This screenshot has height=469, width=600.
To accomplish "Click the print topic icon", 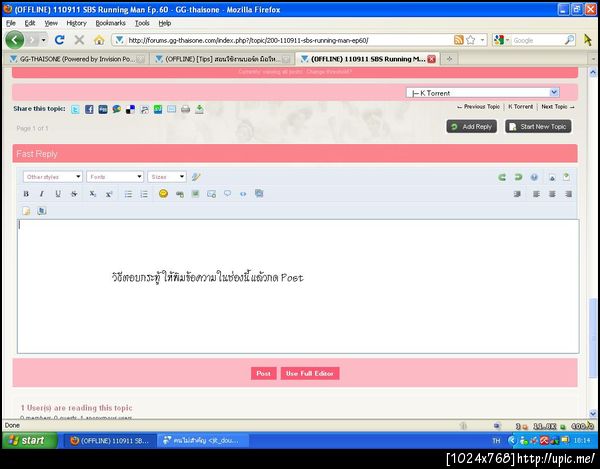I will tap(186, 109).
